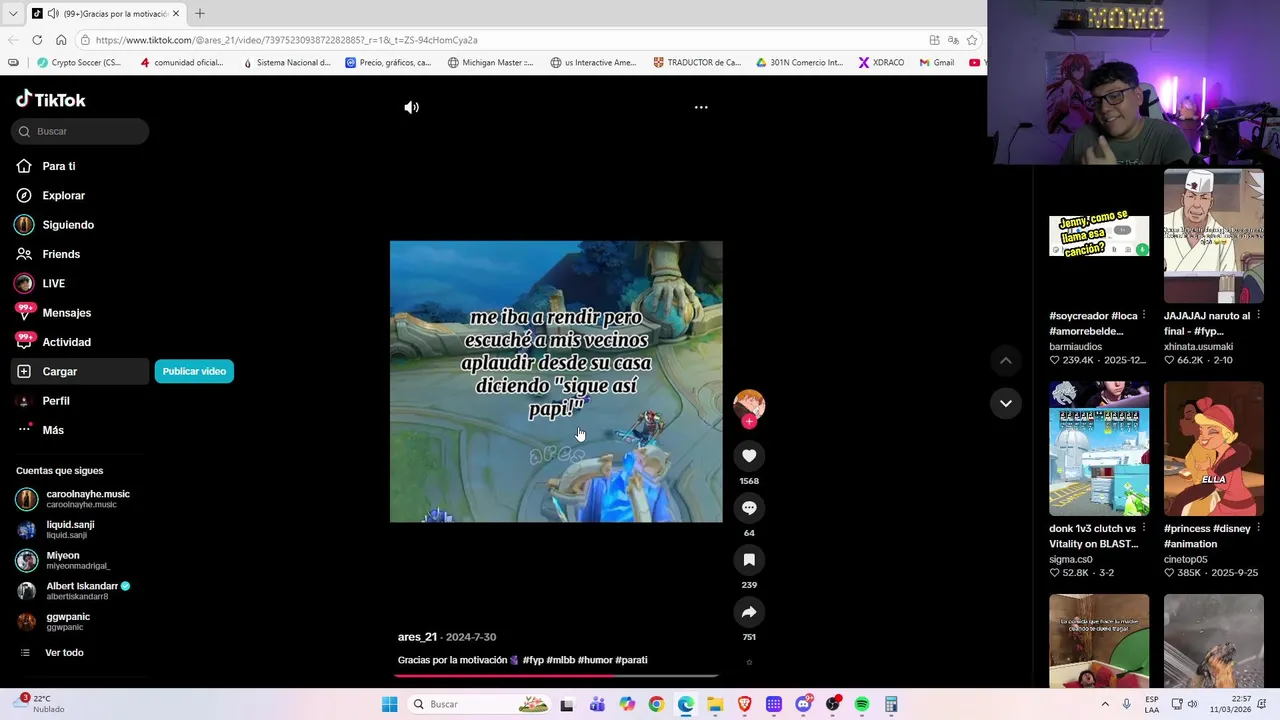1280x720 pixels.
Task: Go to previous video with up chevron
Action: tap(1006, 360)
